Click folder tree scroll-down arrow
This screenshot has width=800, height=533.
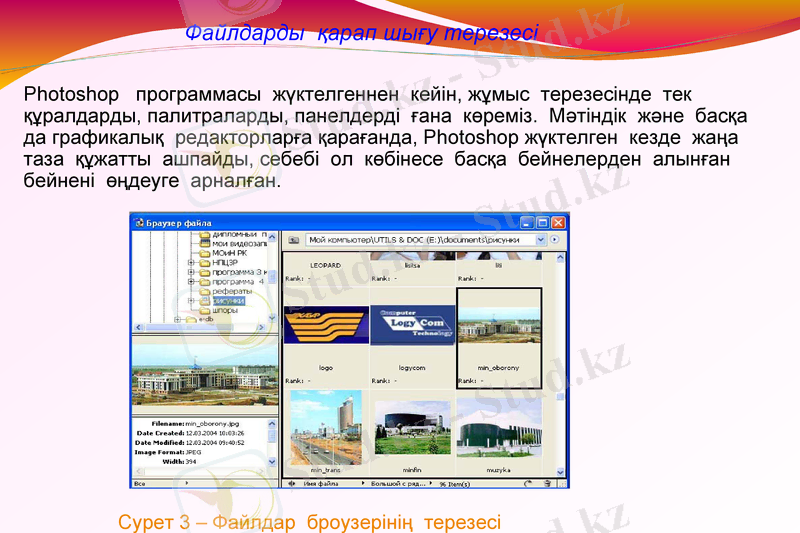[x=272, y=317]
